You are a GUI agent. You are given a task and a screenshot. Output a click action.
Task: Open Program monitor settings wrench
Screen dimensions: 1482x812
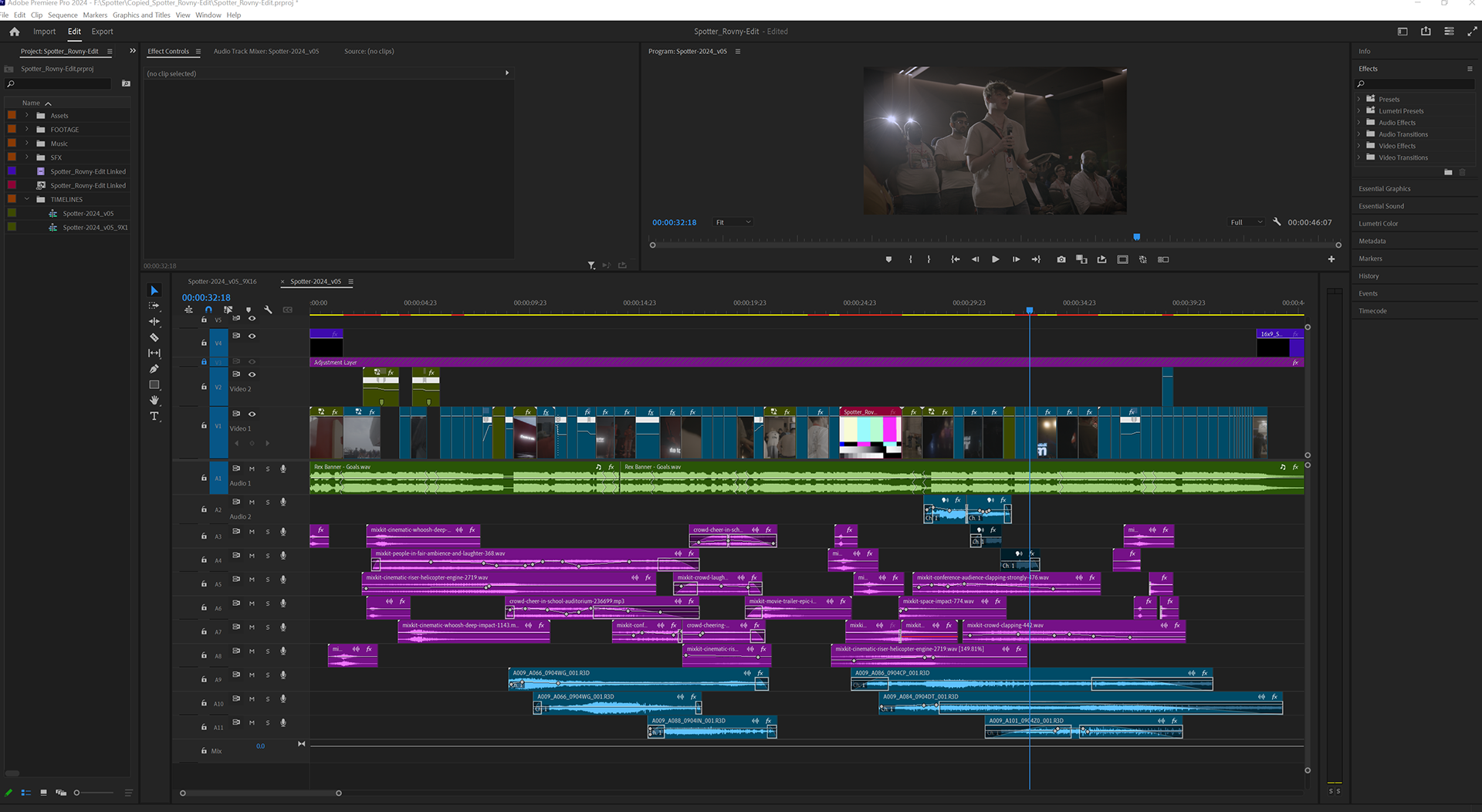pos(1277,222)
